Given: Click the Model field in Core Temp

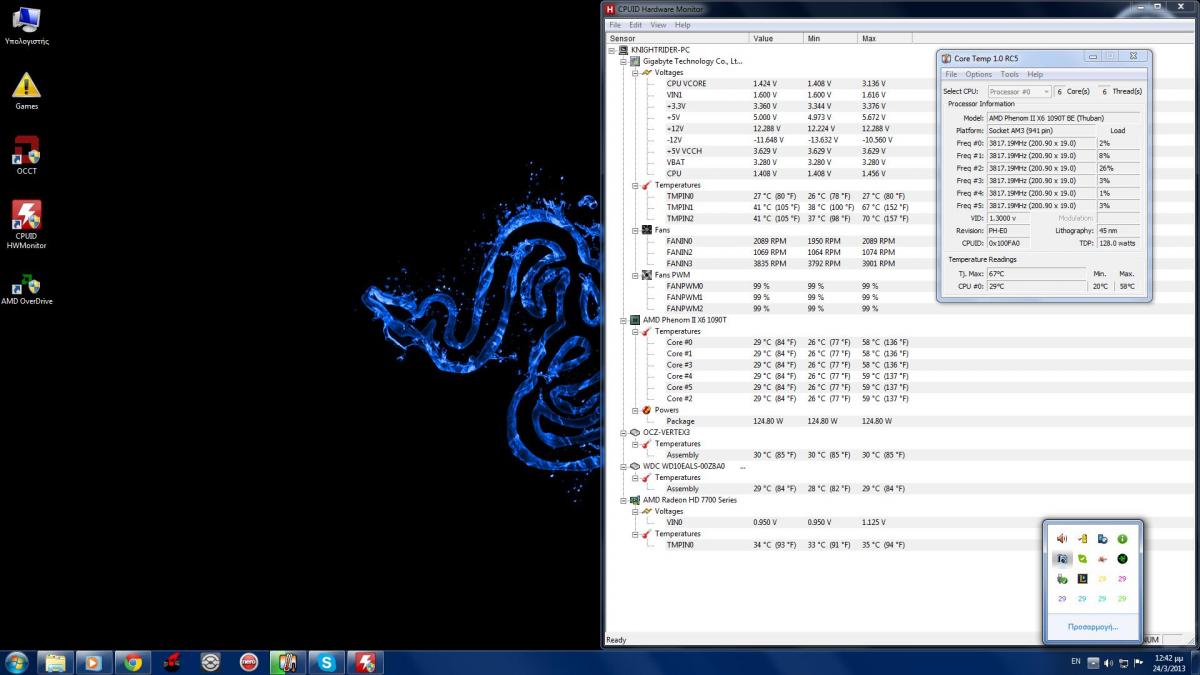Looking at the screenshot, I should point(1063,118).
